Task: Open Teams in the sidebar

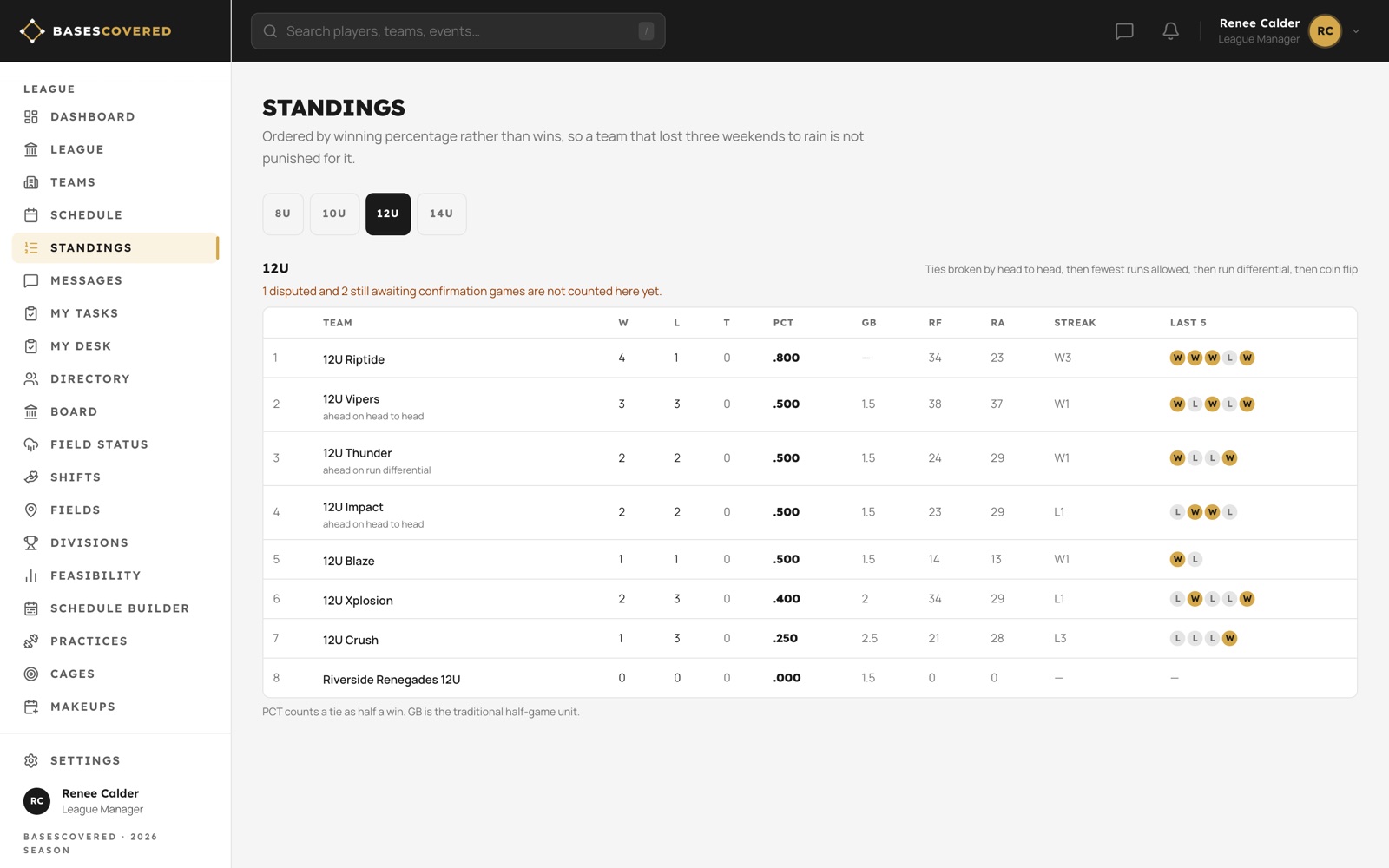Action: (115, 182)
